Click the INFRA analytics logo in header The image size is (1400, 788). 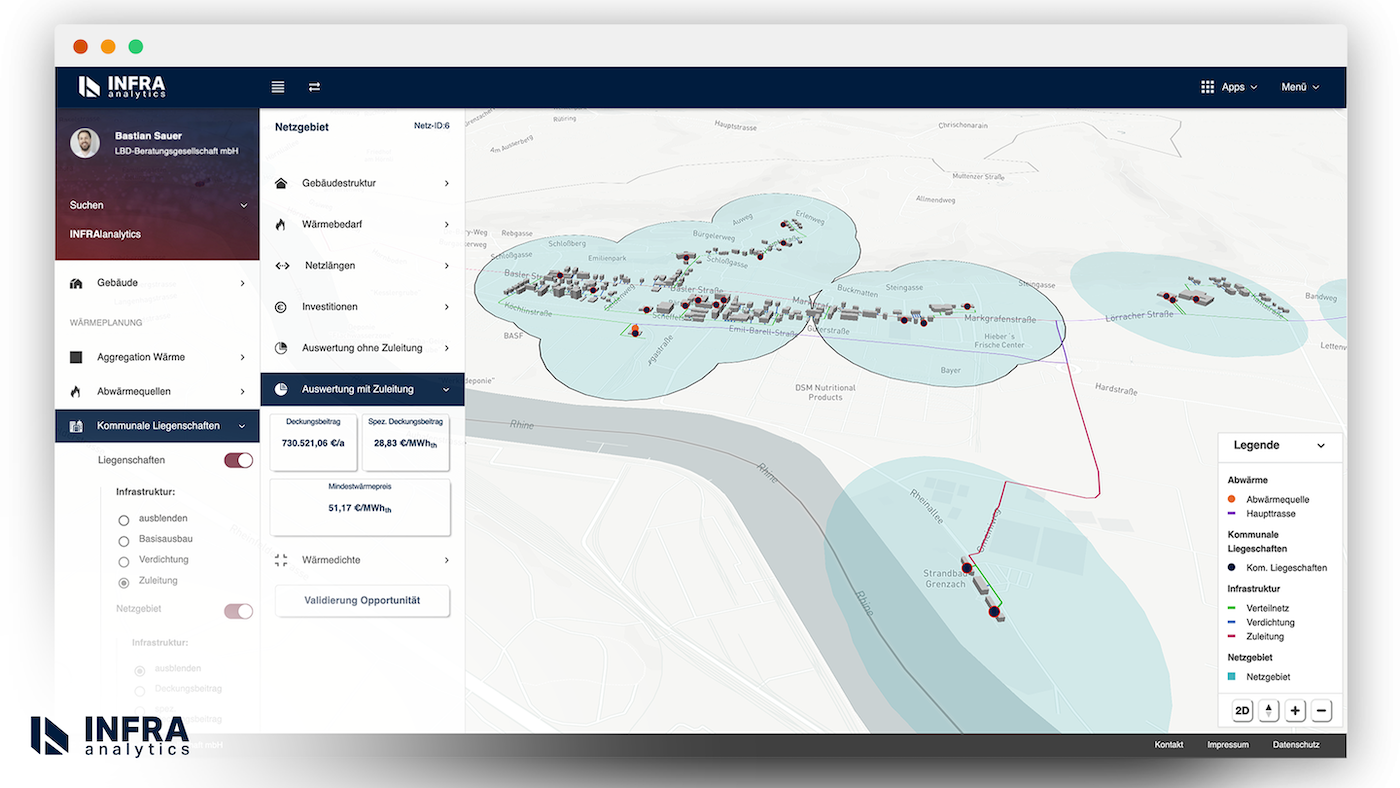(x=122, y=87)
